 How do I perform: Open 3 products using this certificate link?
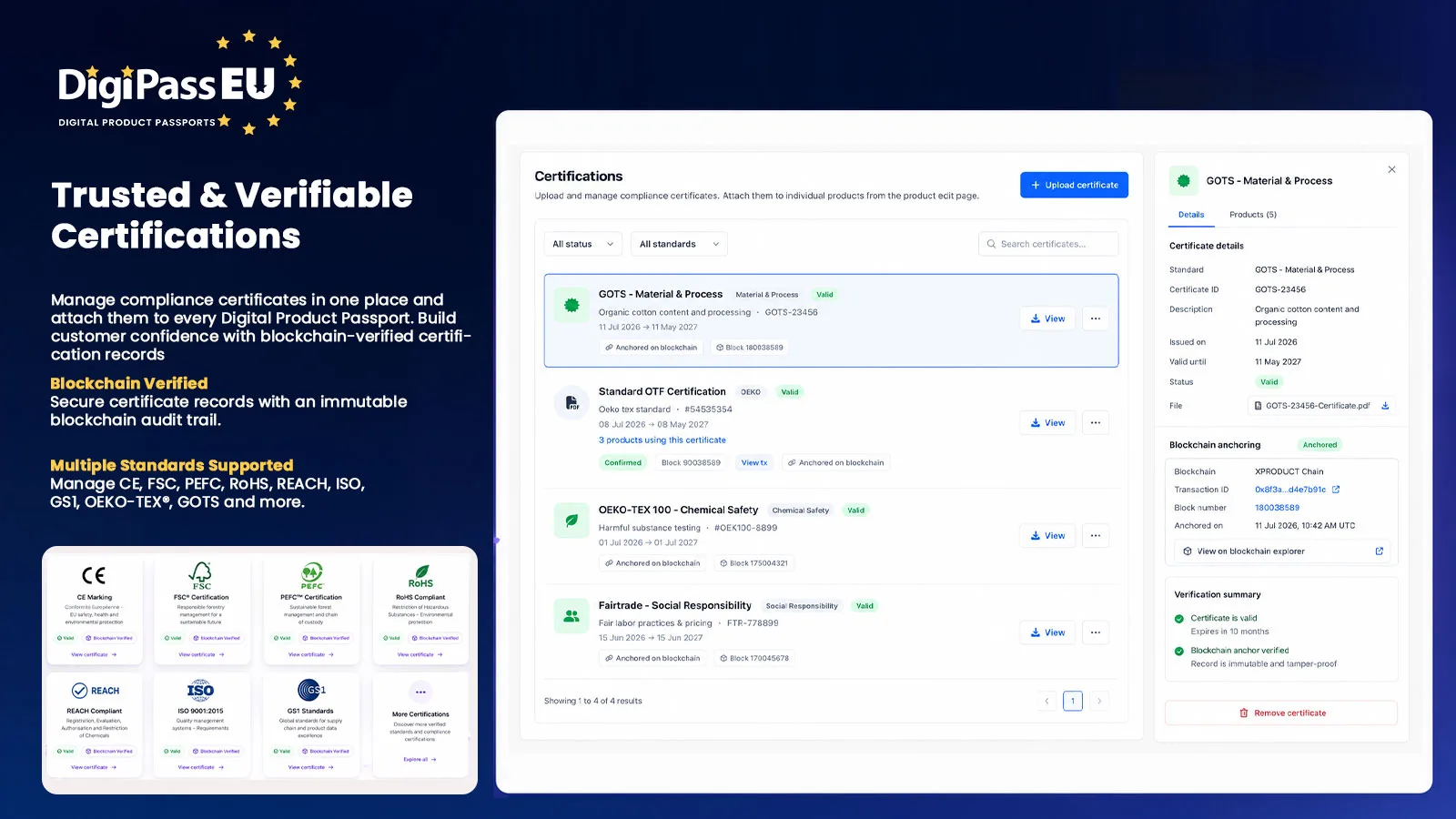662,440
